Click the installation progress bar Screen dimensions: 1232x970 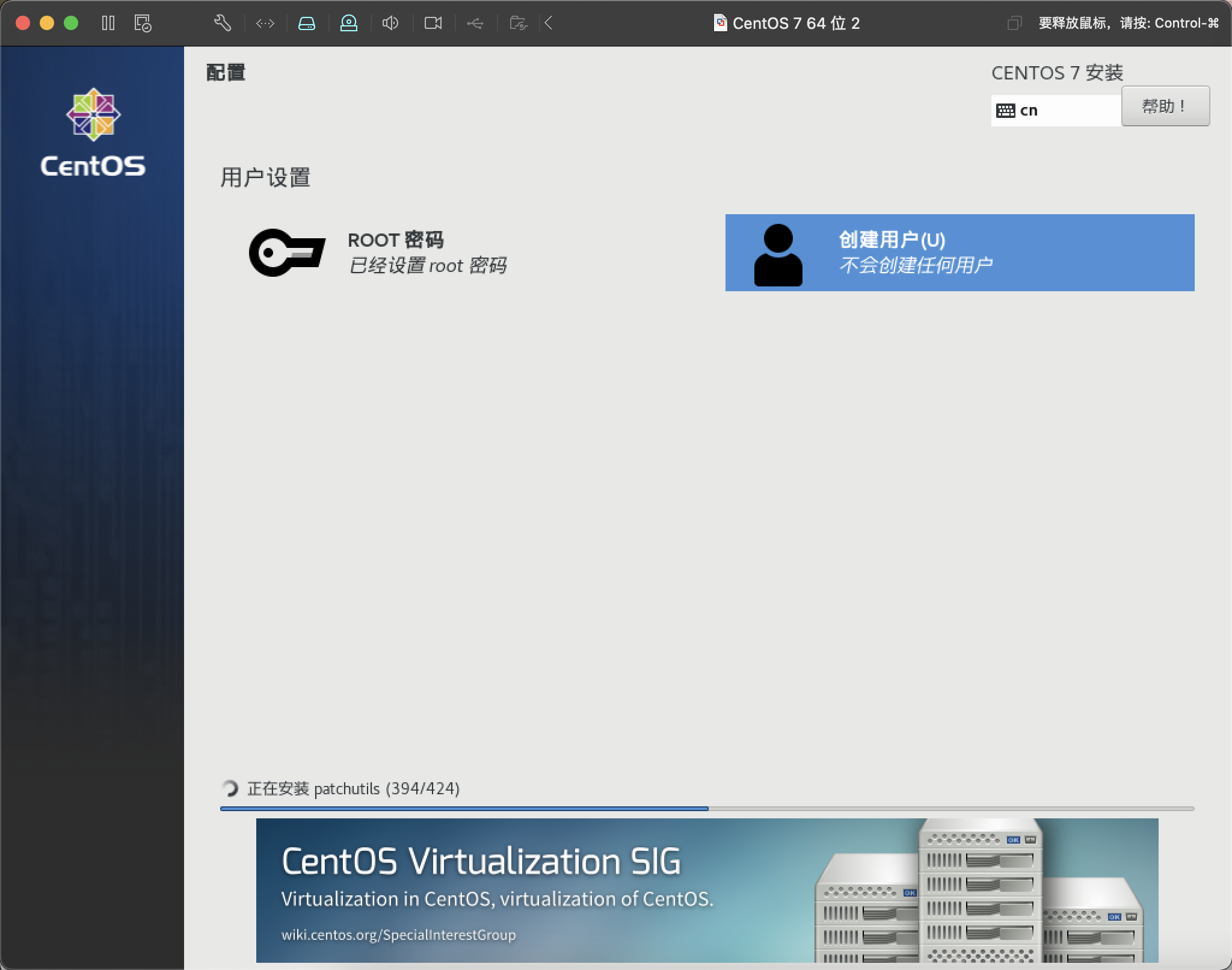click(x=707, y=809)
